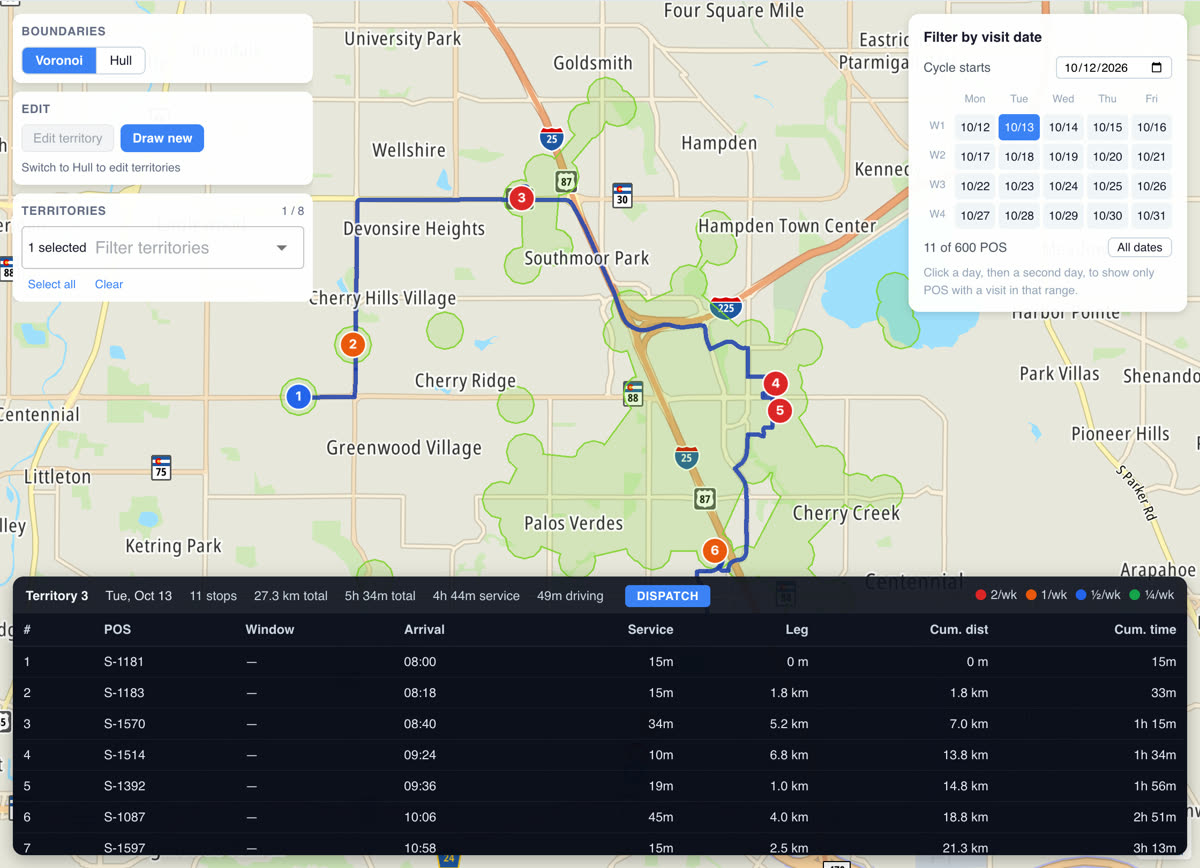Select stop row S-1392
The height and width of the screenshot is (868, 1200).
coord(600,786)
